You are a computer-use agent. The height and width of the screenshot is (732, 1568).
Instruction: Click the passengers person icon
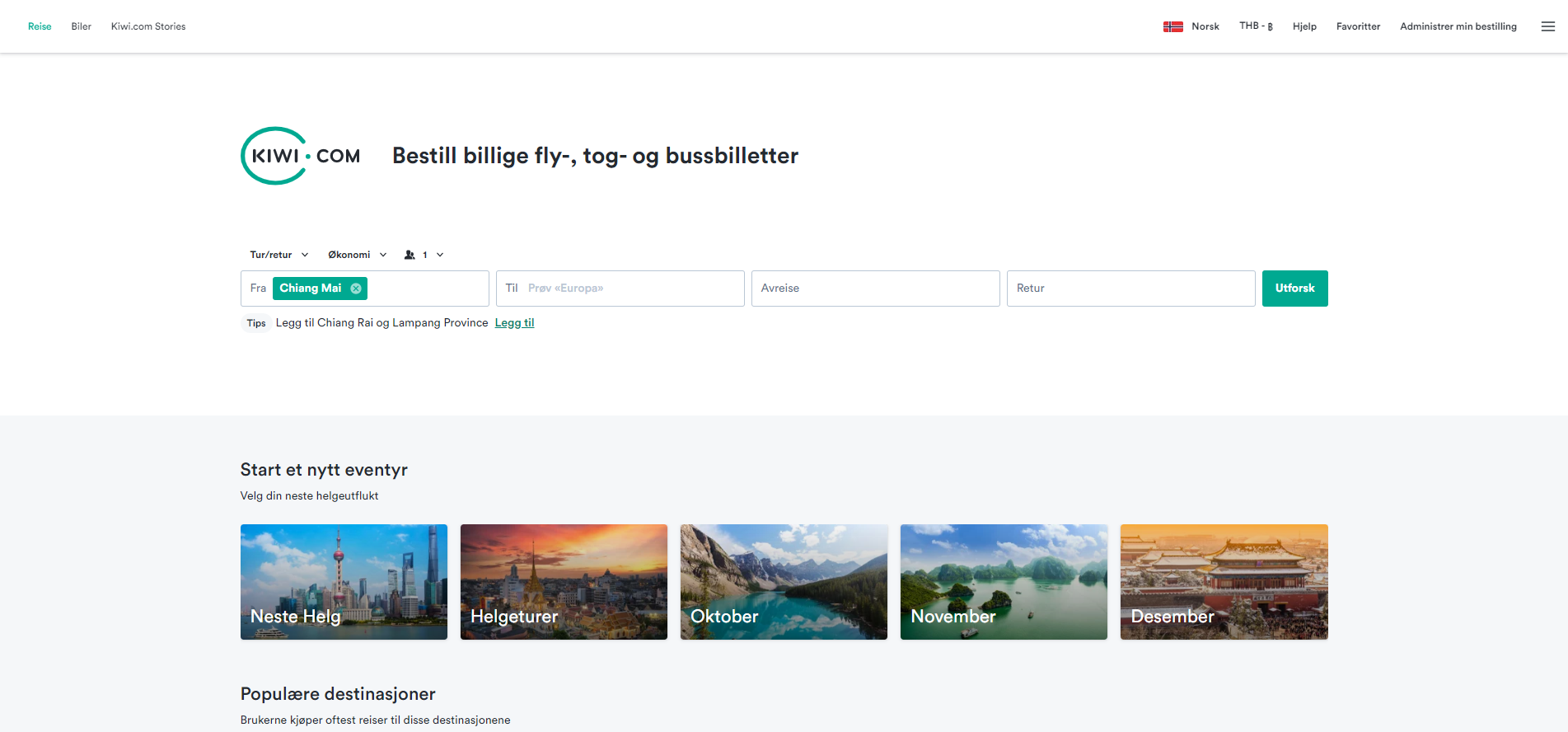[x=410, y=255]
